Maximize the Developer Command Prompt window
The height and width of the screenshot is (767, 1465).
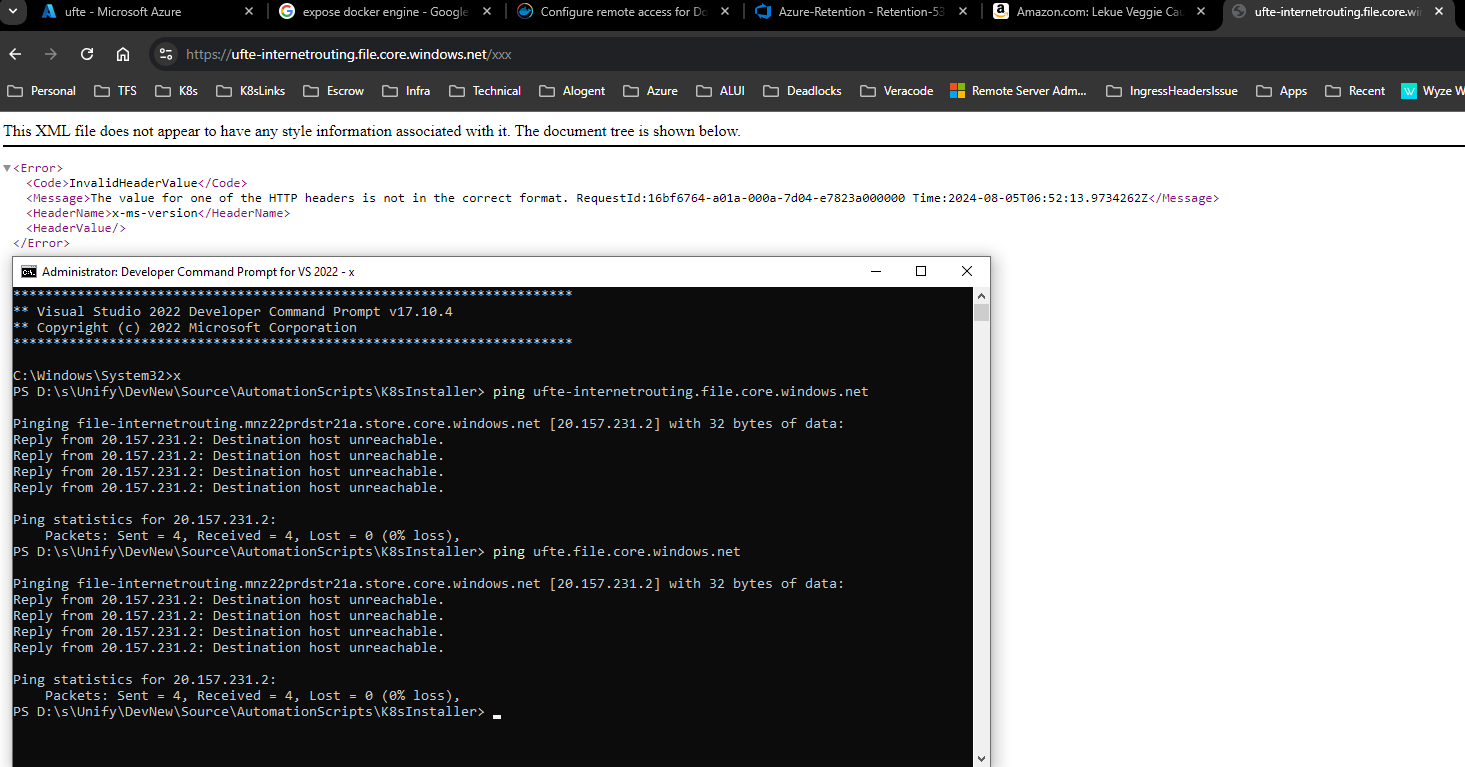point(921,272)
